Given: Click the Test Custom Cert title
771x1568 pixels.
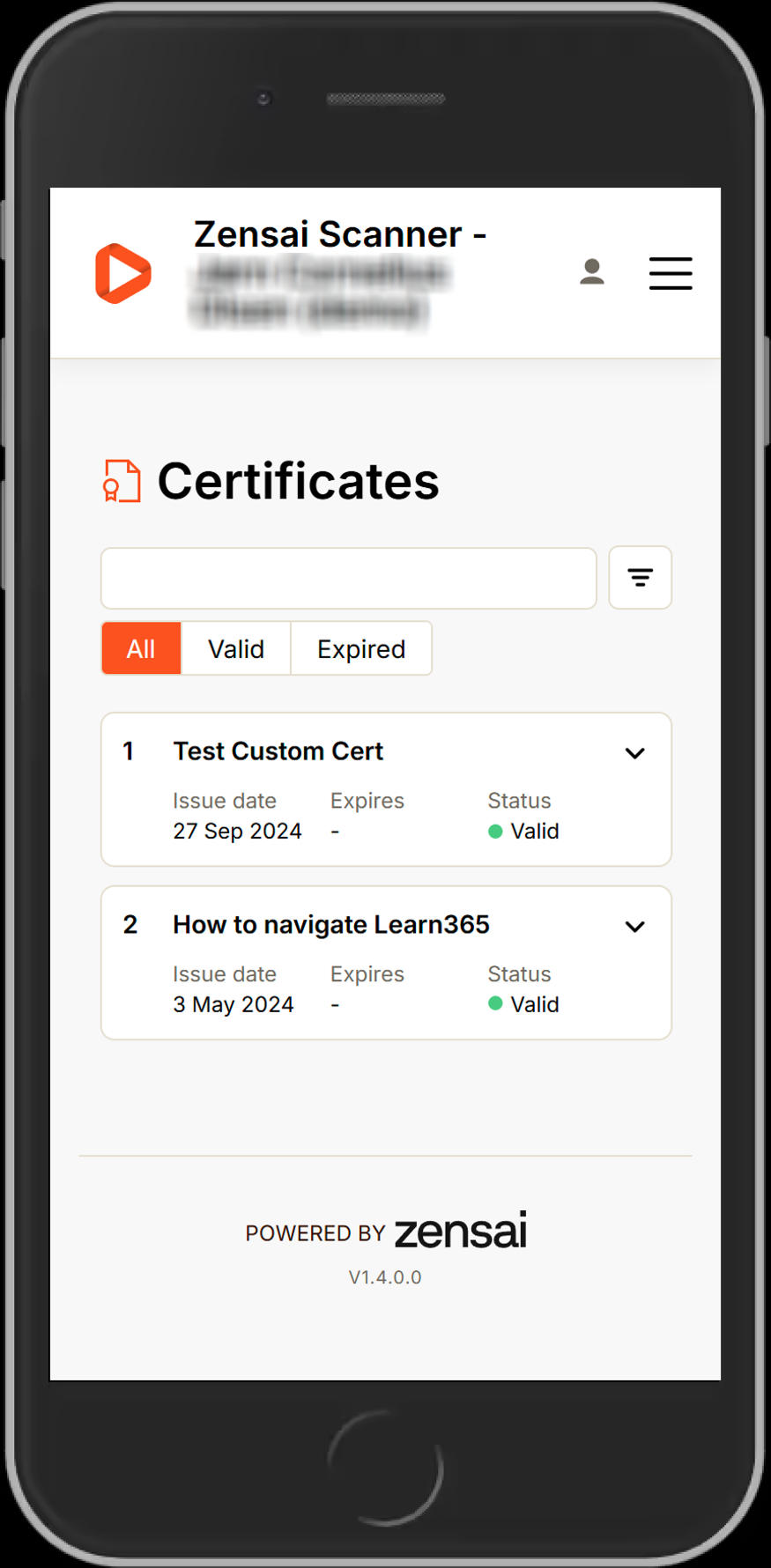Looking at the screenshot, I should [x=278, y=751].
